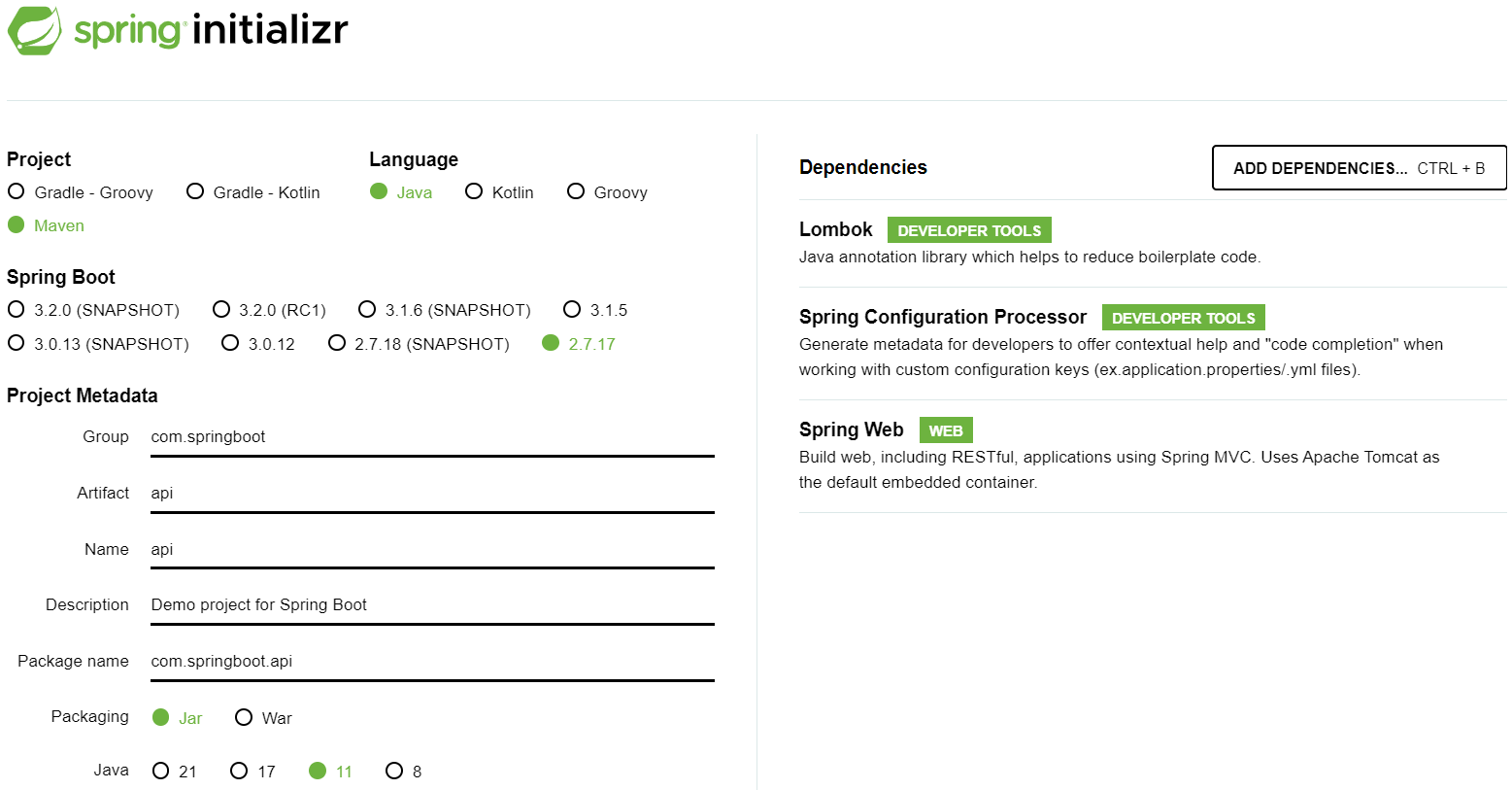
Task: Edit the Artifact input field
Action: [x=432, y=494]
